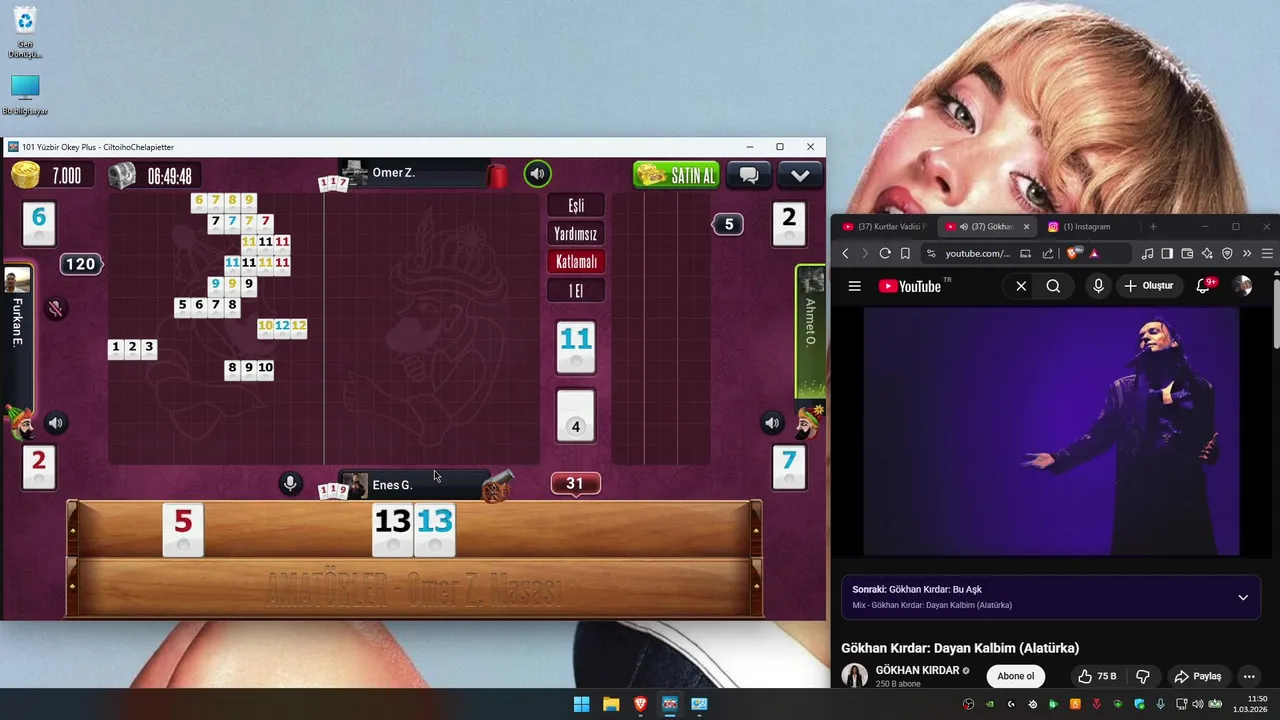Click the SATIN AL purchase button
This screenshot has width=1280, height=720.
(x=676, y=175)
